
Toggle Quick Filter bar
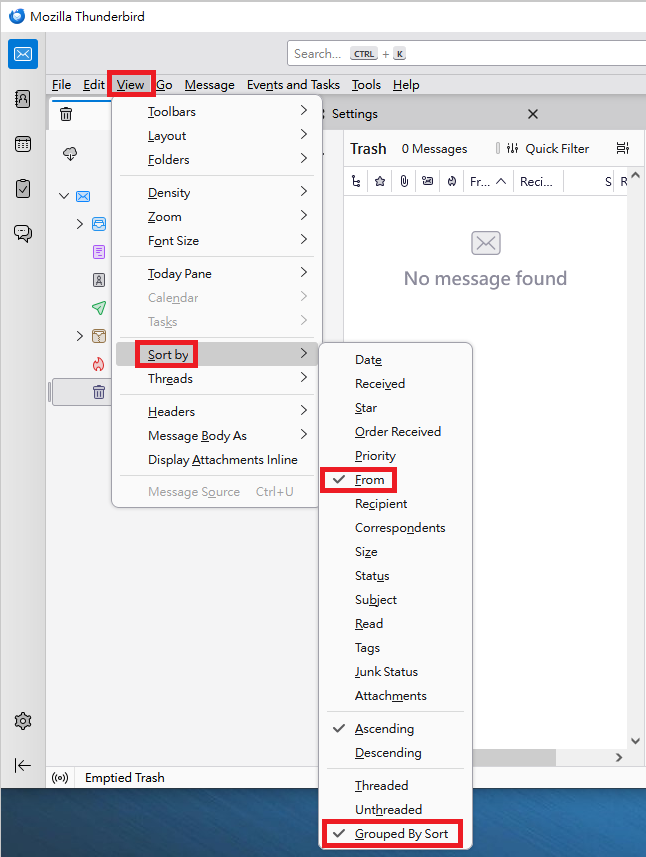coord(548,149)
